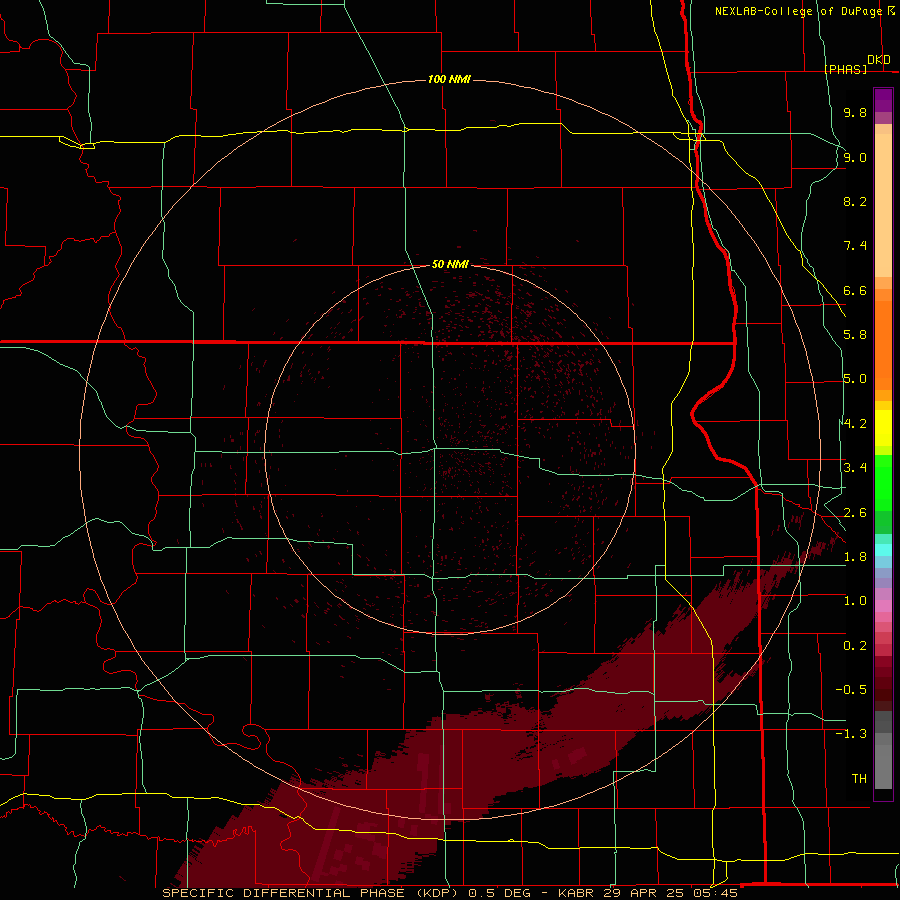Click the 5.8 scale label

(x=855, y=335)
